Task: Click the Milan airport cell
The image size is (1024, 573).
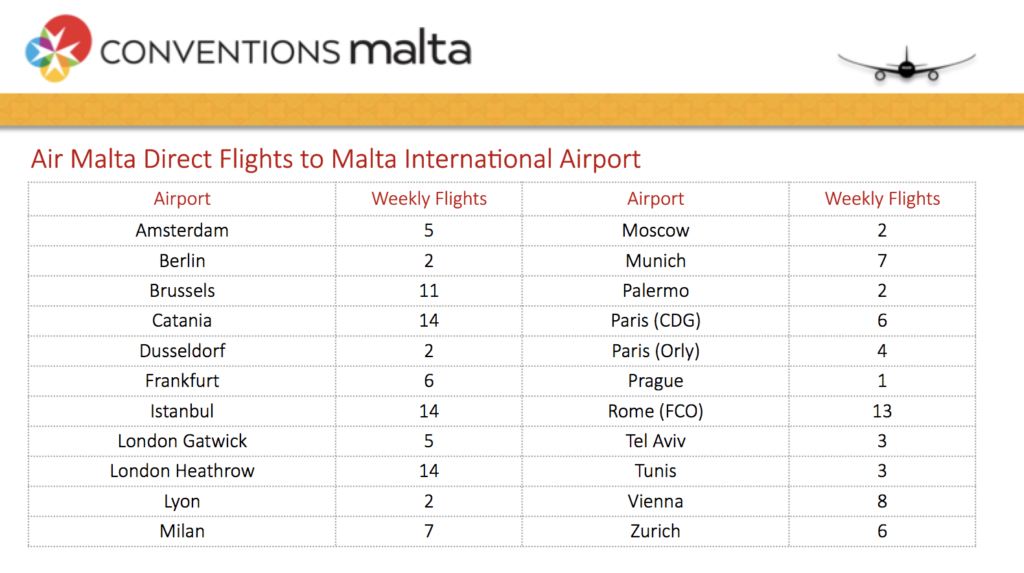Action: pyautogui.click(x=182, y=531)
